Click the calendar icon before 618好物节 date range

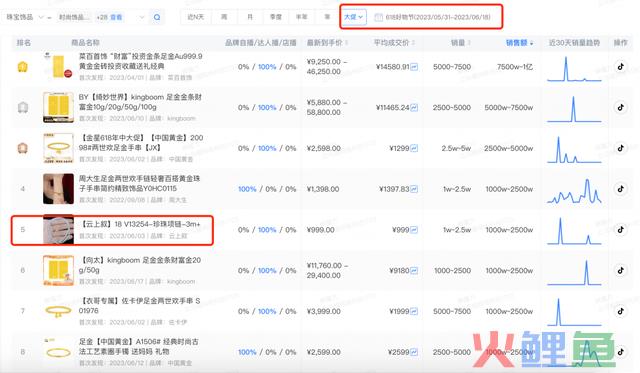coord(378,17)
